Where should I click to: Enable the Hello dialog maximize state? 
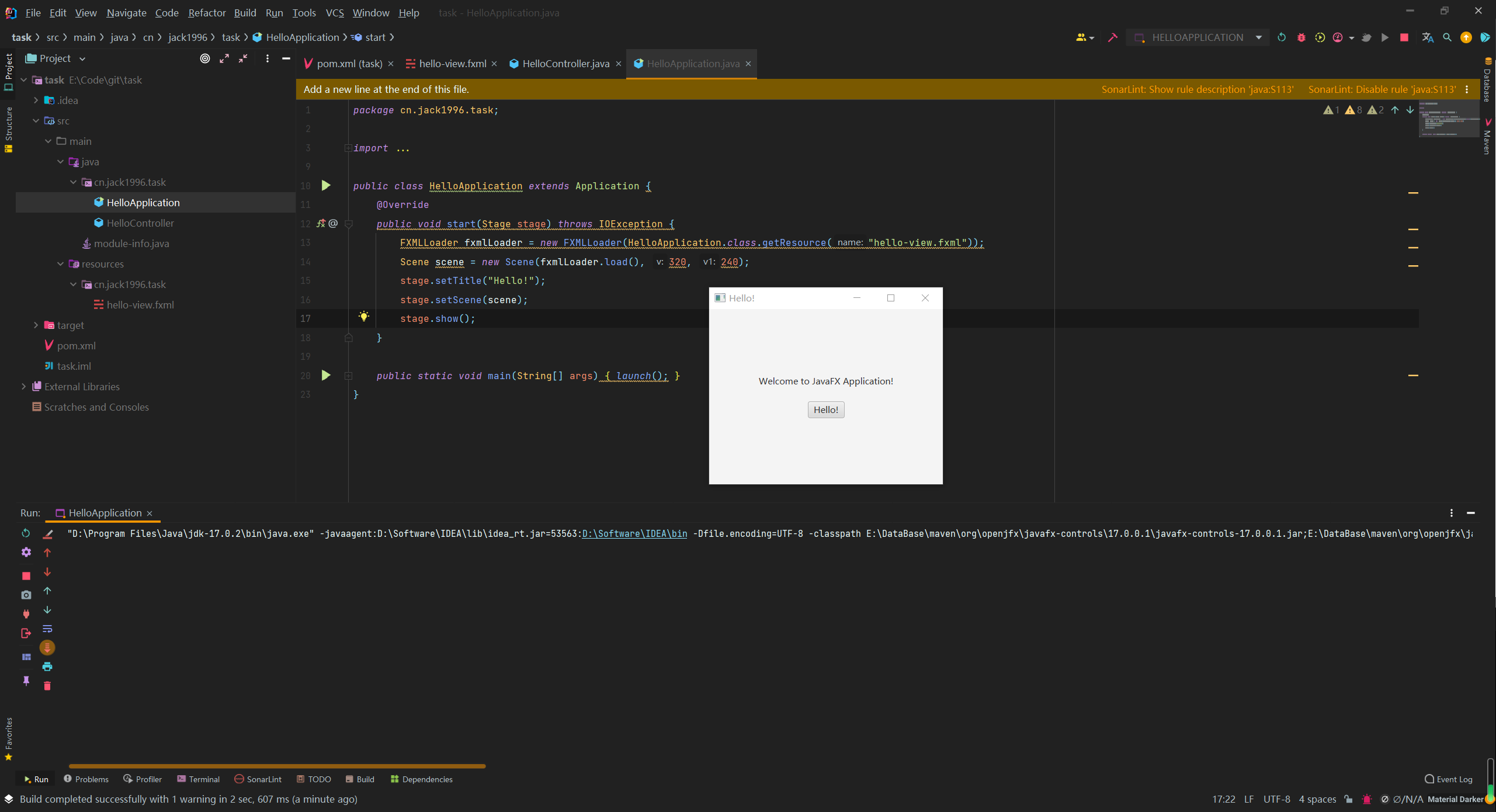[x=890, y=298]
